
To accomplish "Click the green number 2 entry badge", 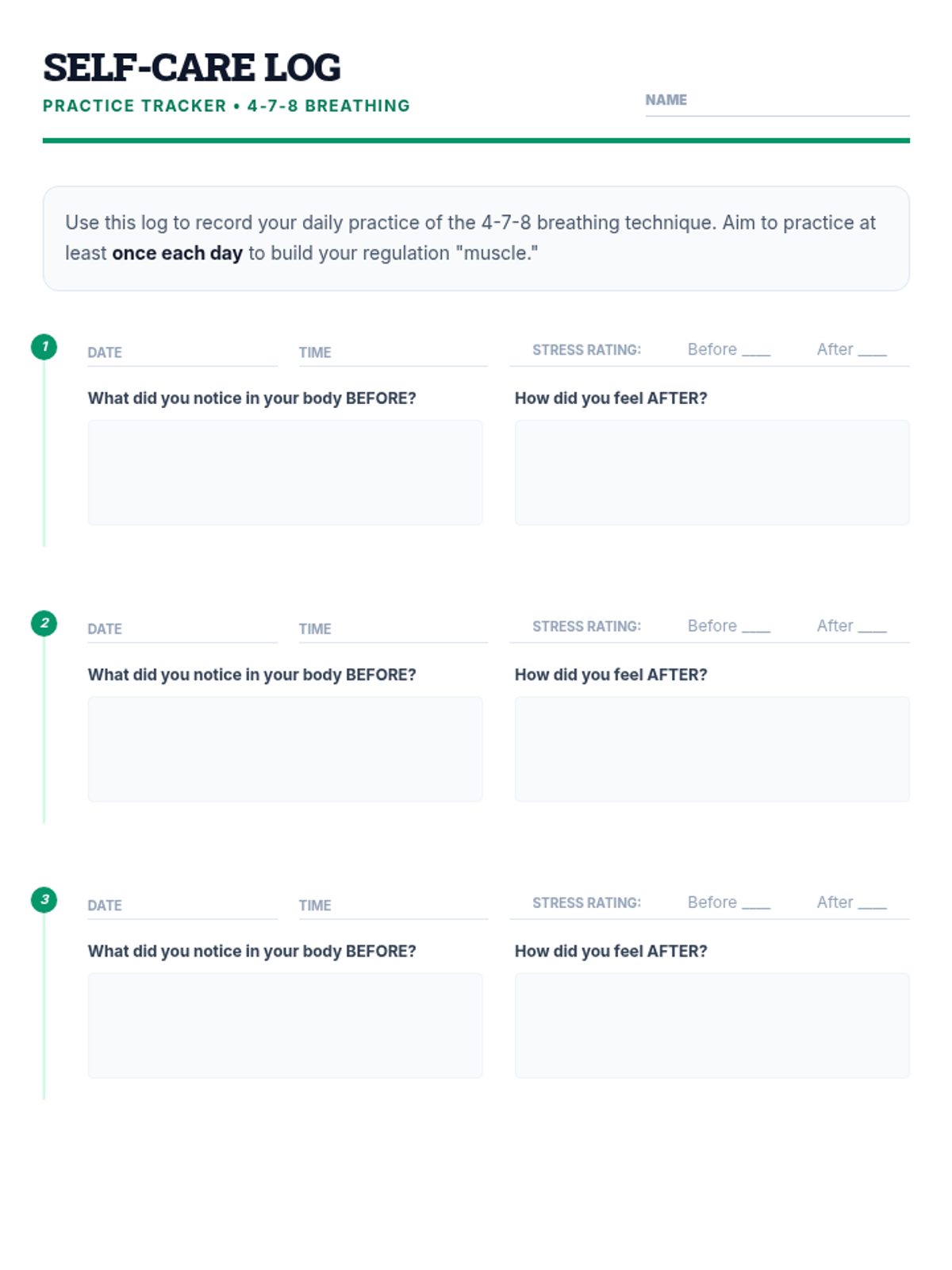I will (x=44, y=623).
